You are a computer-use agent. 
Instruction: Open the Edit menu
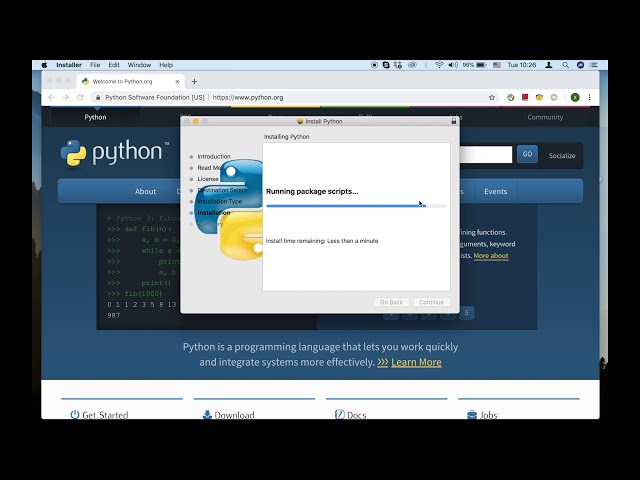tap(114, 65)
